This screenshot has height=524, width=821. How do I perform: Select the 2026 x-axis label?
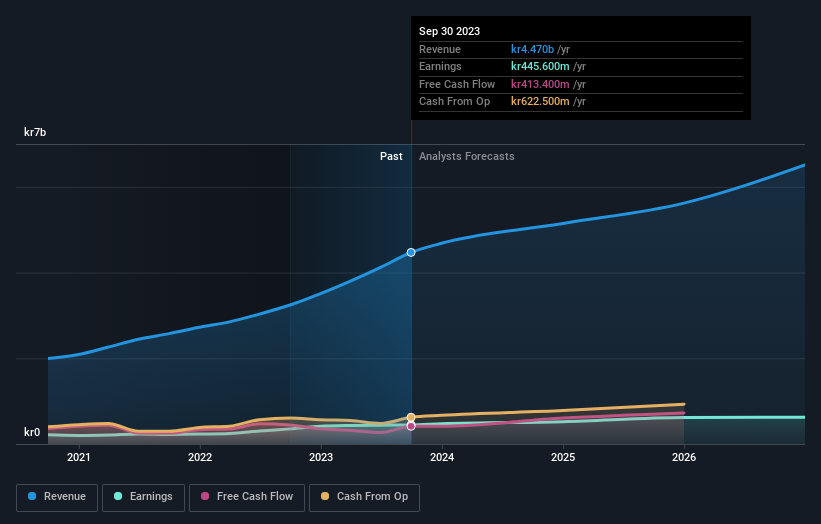(684, 458)
